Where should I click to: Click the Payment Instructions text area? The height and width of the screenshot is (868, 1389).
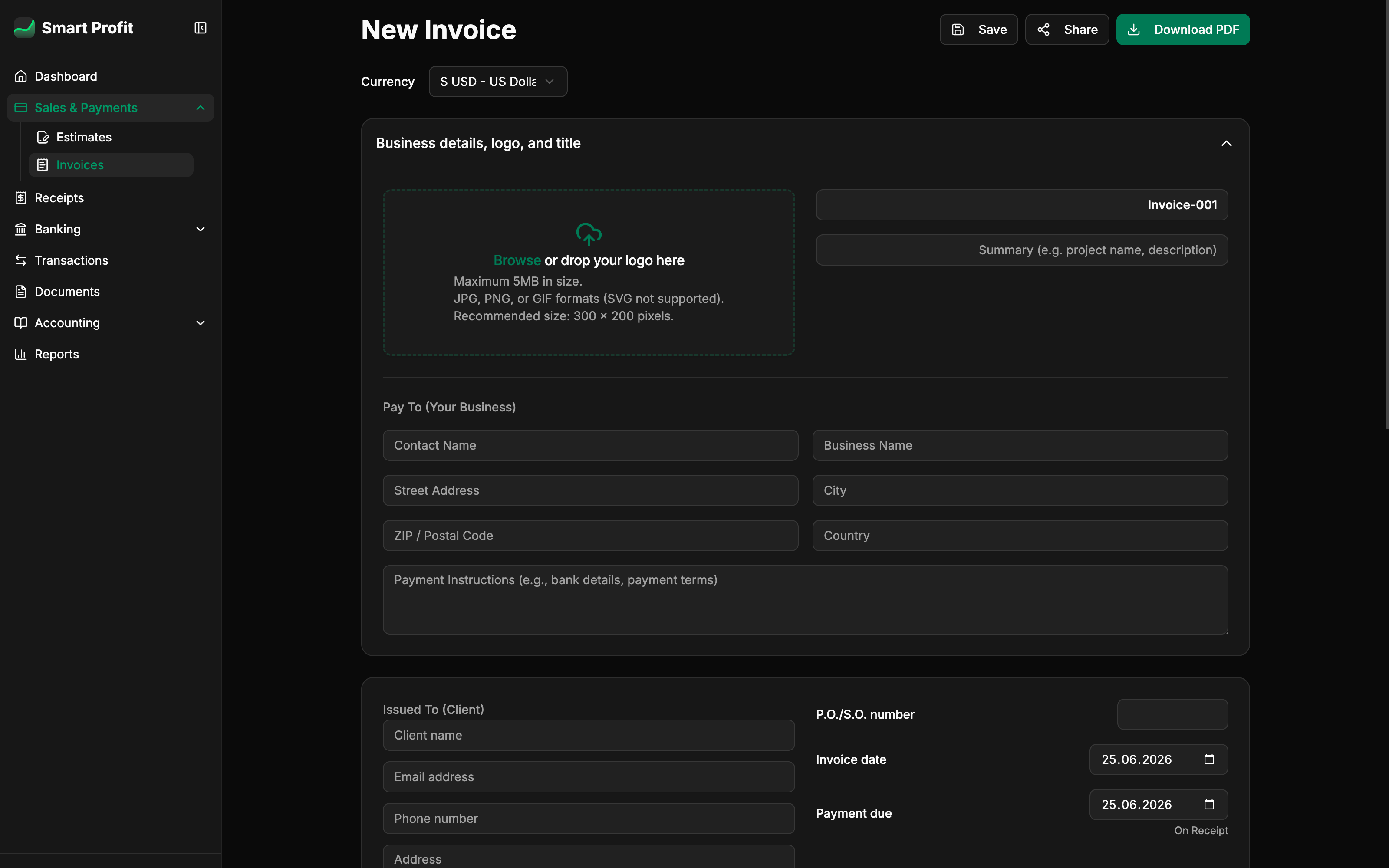click(805, 599)
